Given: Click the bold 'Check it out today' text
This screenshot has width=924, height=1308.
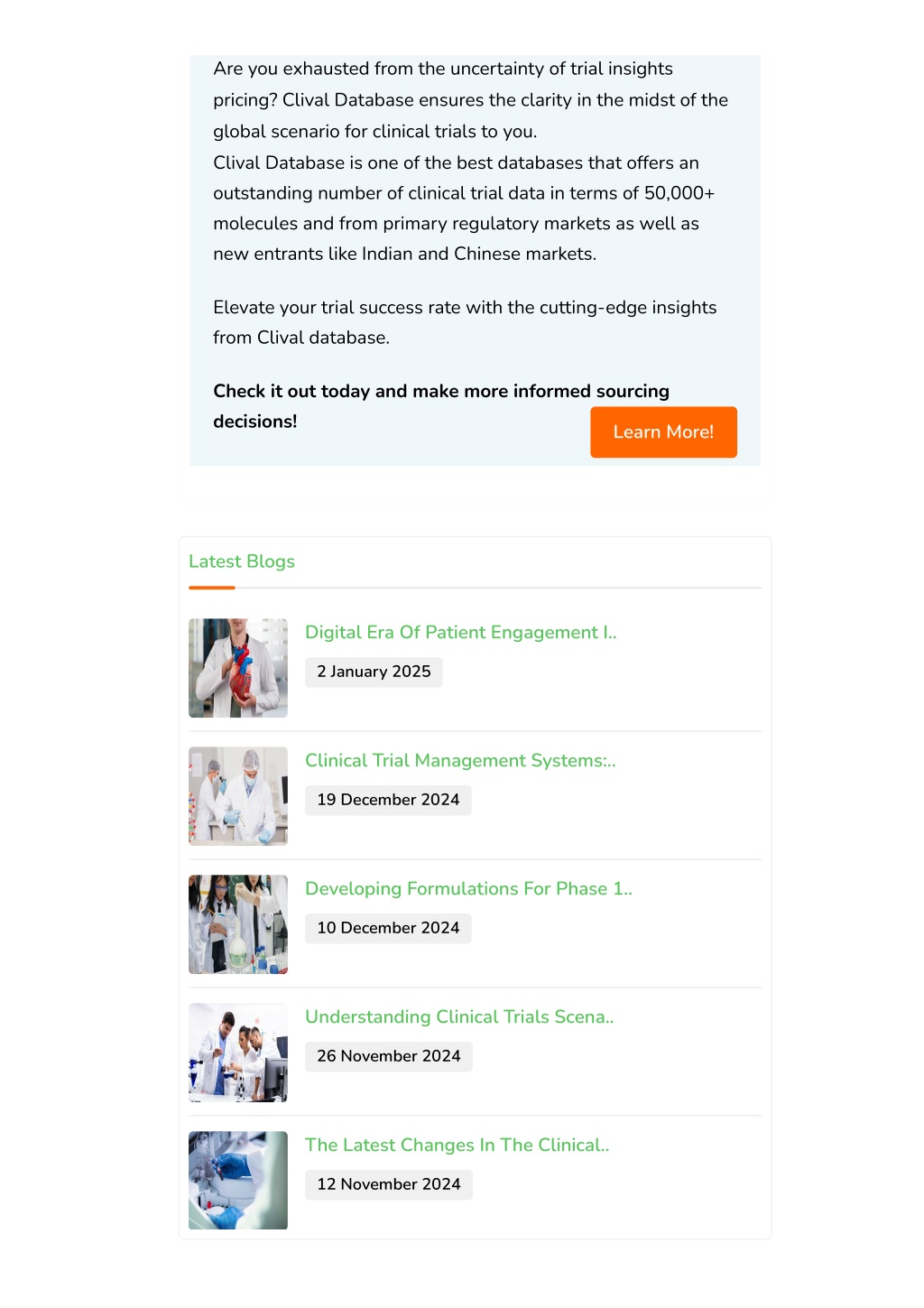Looking at the screenshot, I should tap(441, 406).
